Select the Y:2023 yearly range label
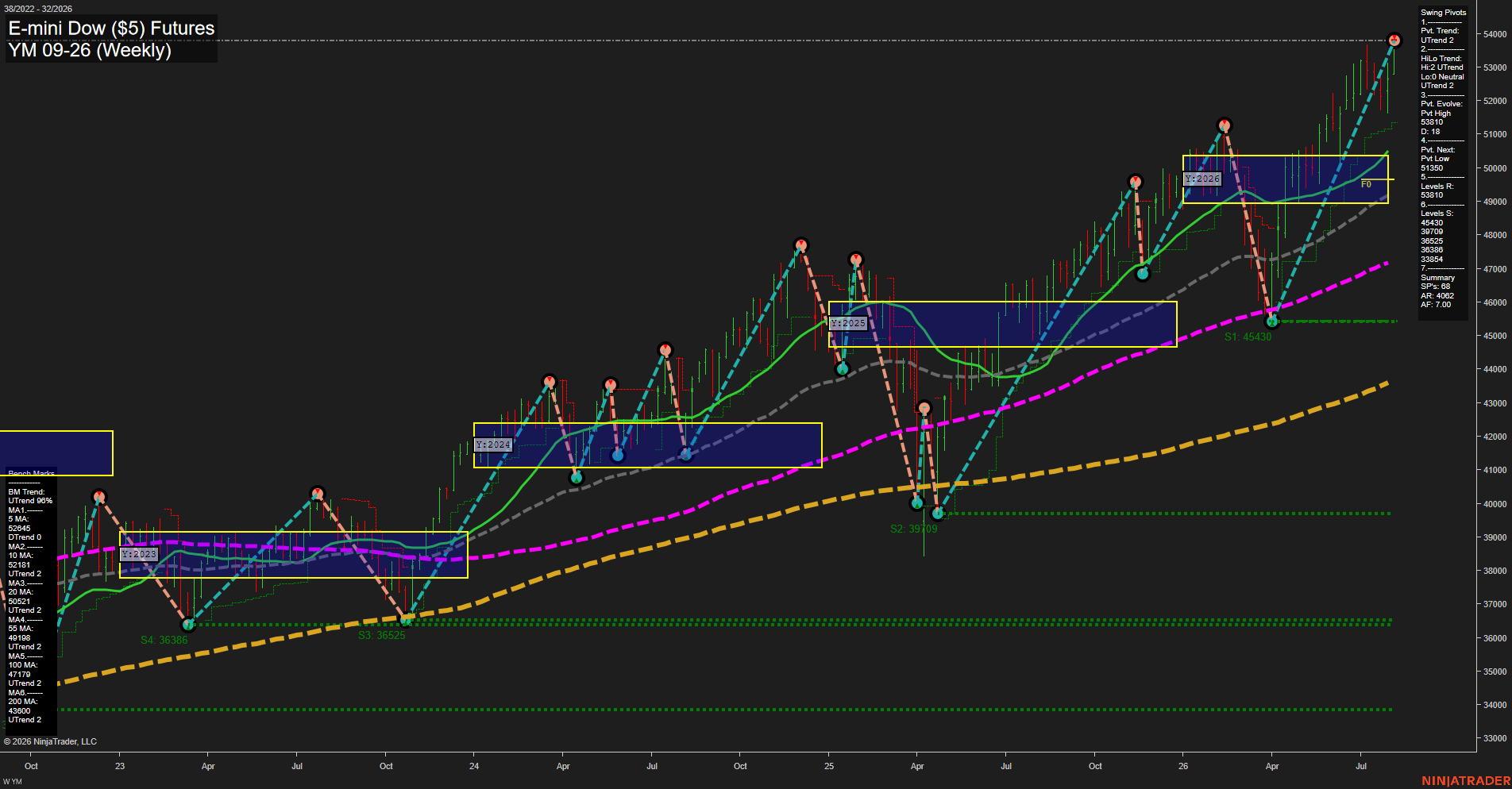Viewport: 1512px width, 789px height. (x=140, y=554)
